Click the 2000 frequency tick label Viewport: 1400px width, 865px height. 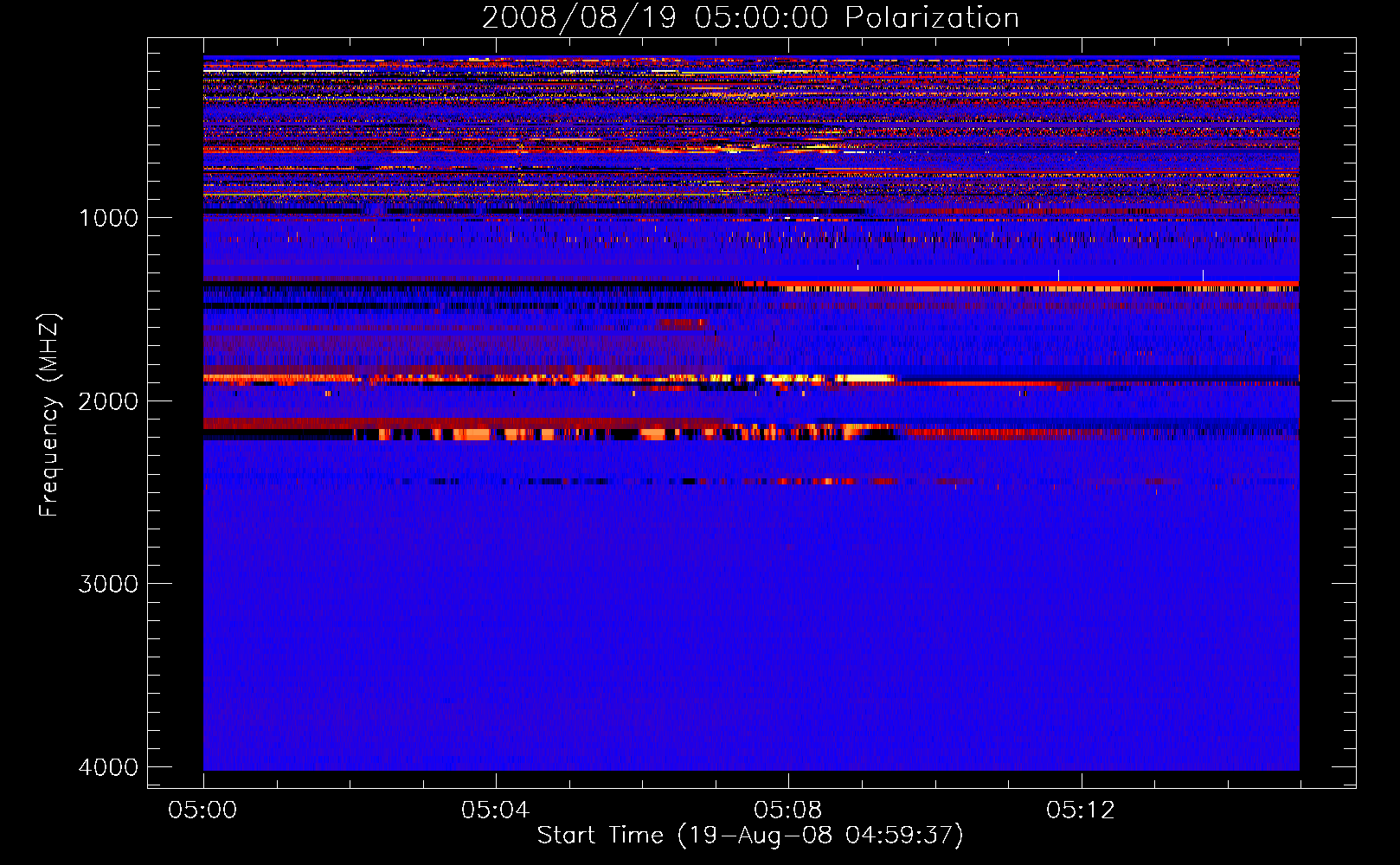click(109, 401)
